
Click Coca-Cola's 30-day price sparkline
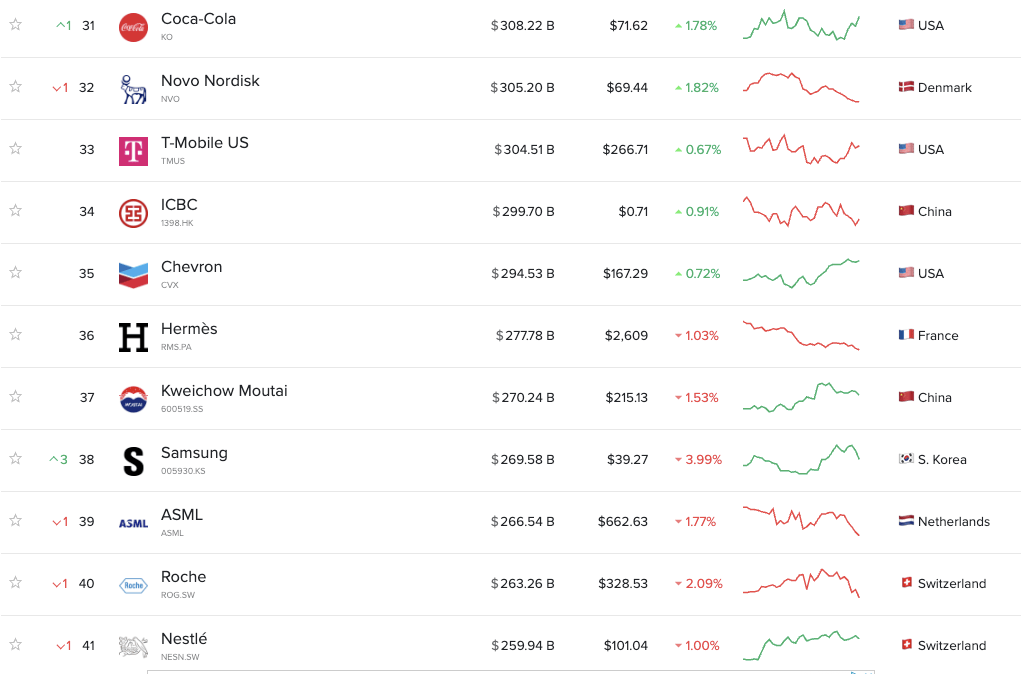[801, 26]
